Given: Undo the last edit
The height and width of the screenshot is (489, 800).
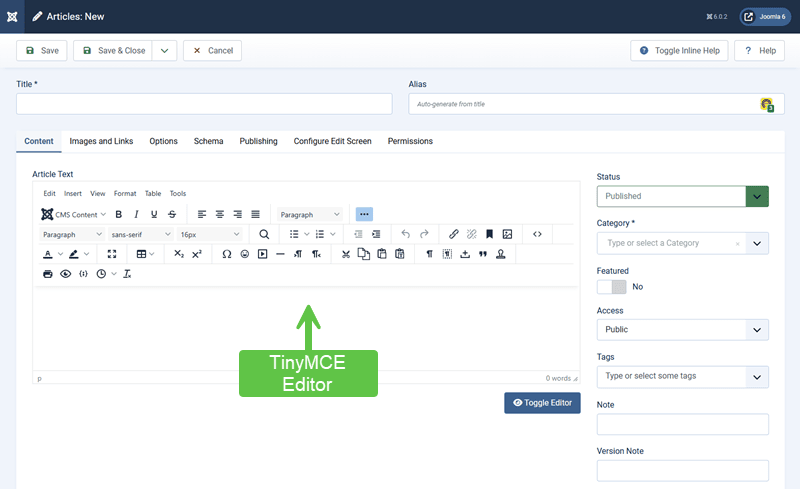Looking at the screenshot, I should pyautogui.click(x=406, y=234).
